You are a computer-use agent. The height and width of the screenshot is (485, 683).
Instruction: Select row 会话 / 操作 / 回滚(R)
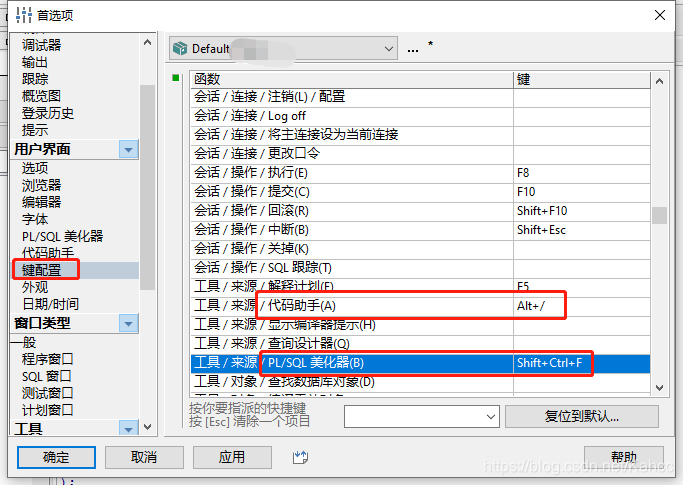[420, 211]
